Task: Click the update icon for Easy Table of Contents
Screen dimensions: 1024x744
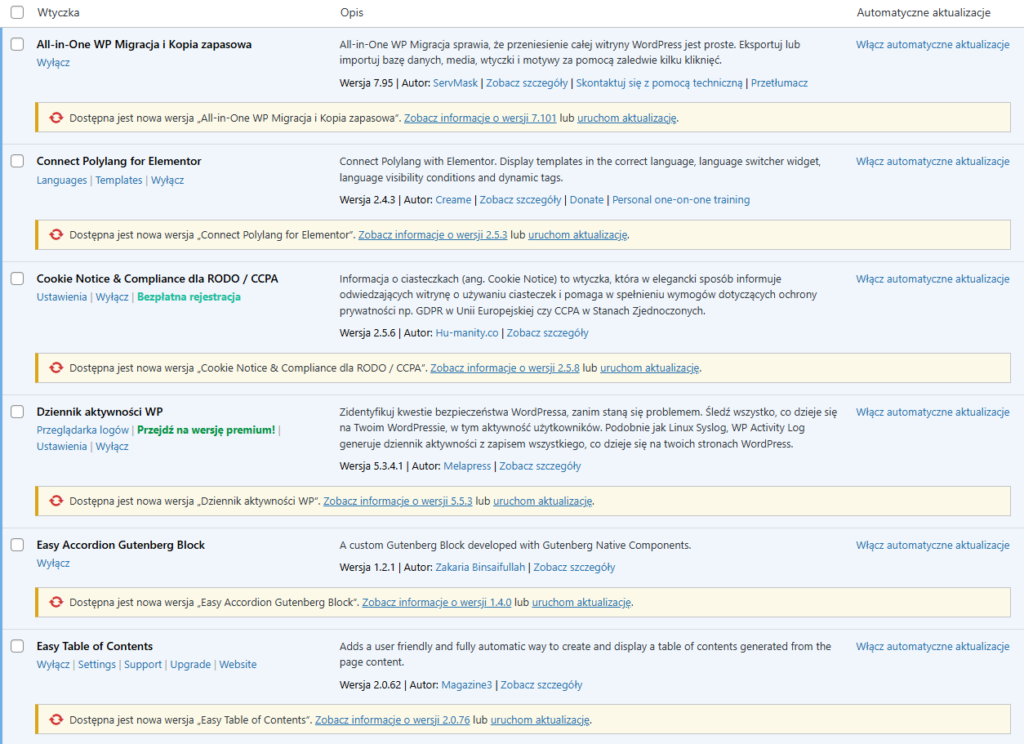Action: click(56, 719)
